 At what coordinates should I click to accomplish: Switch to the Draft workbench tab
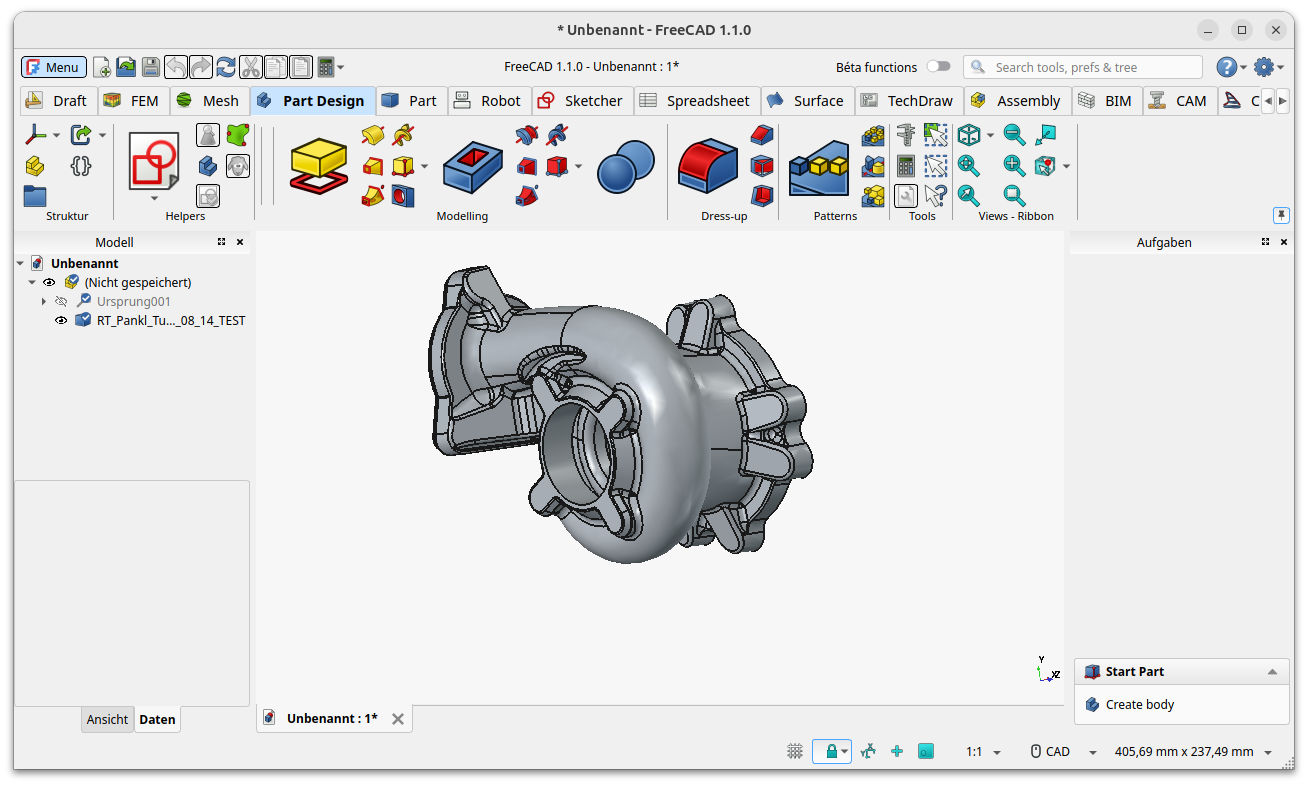click(58, 101)
